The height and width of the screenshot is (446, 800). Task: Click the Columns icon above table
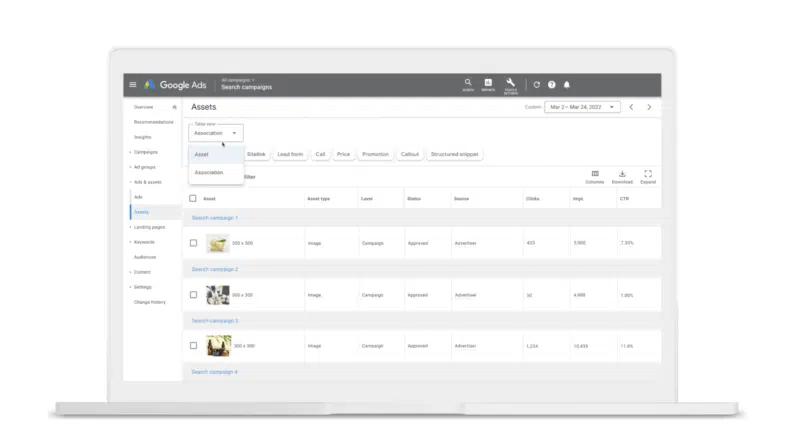tap(595, 175)
